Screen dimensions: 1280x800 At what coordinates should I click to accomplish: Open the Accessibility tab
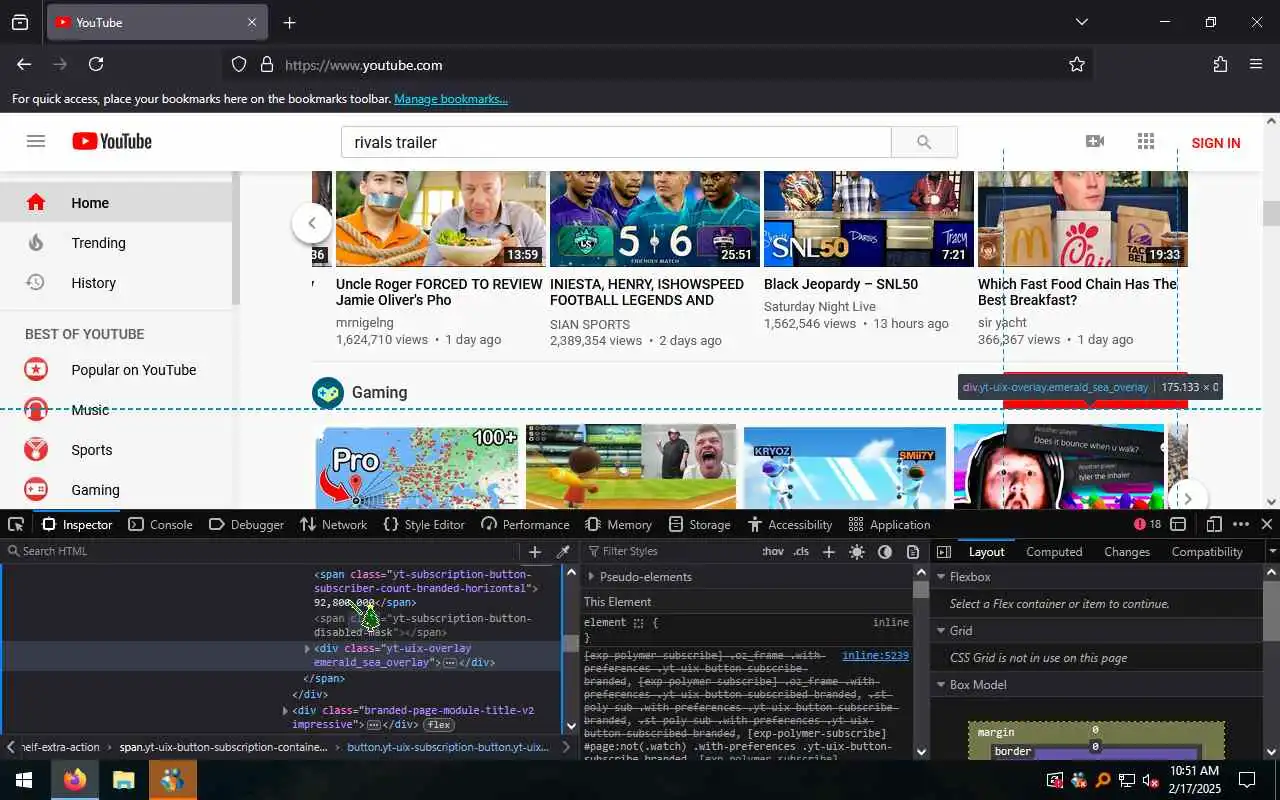790,524
